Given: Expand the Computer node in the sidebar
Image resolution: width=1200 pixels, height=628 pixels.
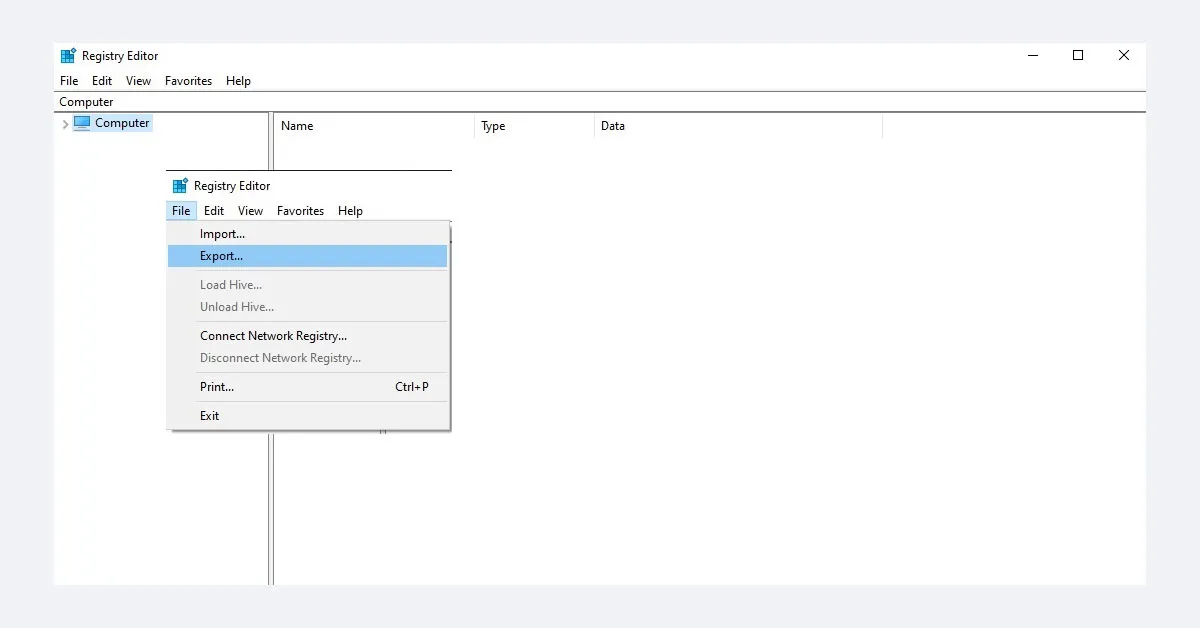Looking at the screenshot, I should 65,123.
